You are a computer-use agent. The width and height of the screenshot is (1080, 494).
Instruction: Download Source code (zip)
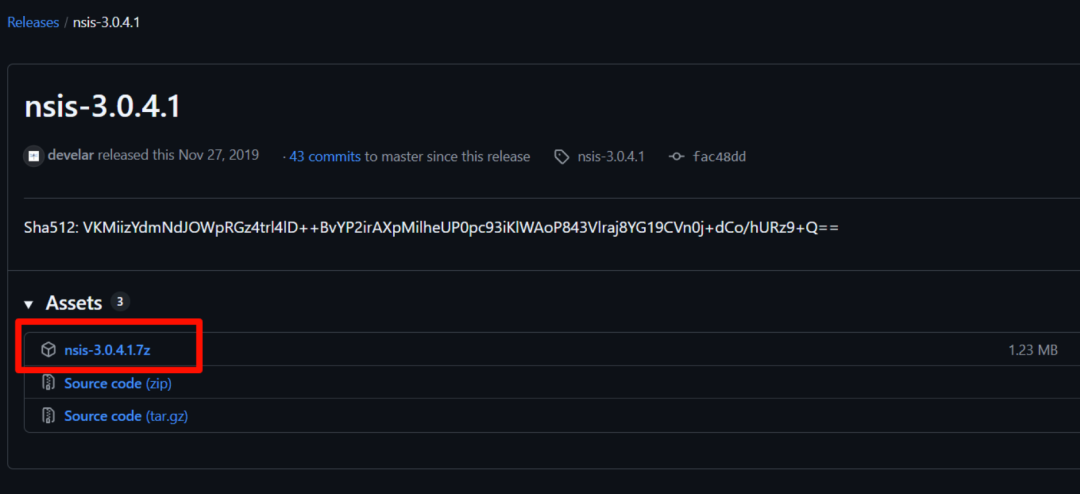click(x=116, y=383)
